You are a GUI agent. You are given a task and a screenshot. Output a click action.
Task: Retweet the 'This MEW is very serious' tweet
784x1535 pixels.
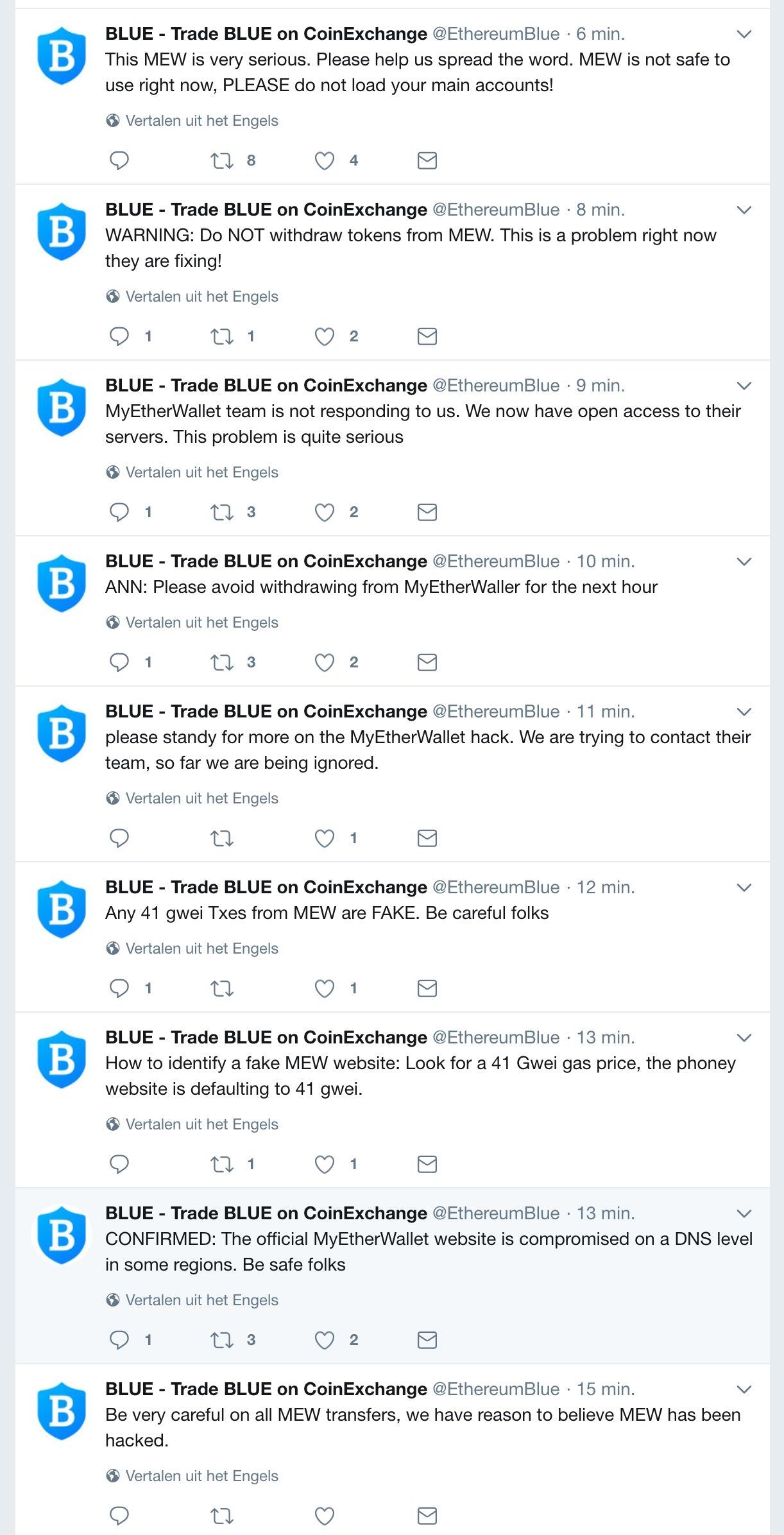click(222, 160)
